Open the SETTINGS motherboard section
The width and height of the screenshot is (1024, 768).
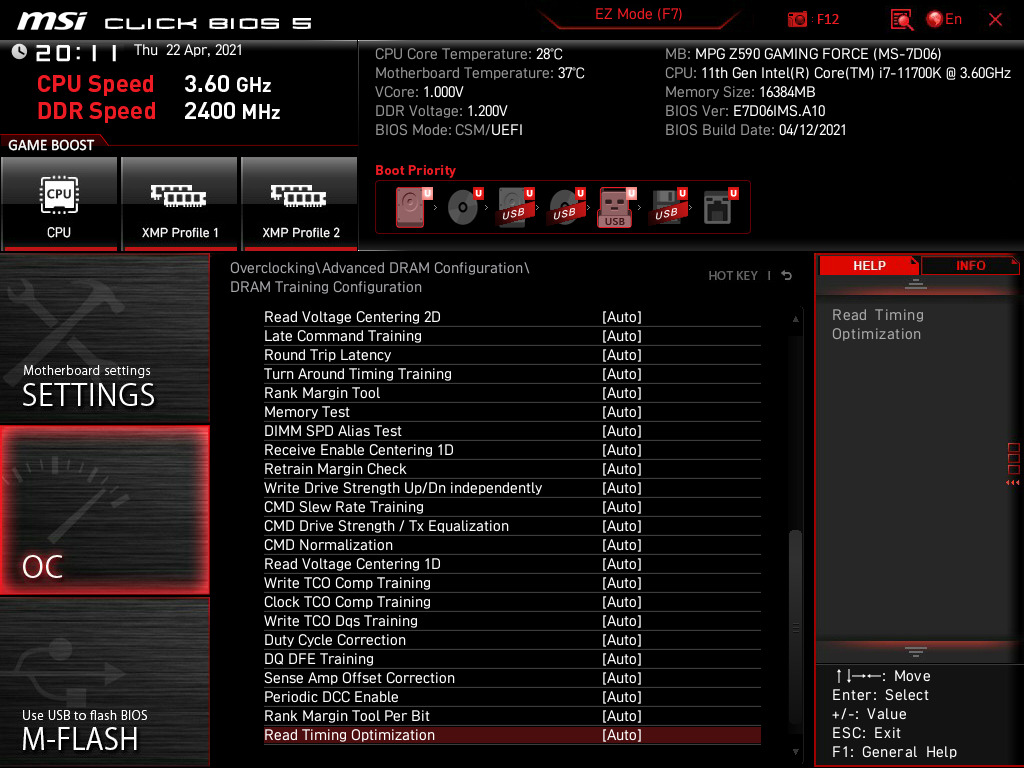point(105,338)
